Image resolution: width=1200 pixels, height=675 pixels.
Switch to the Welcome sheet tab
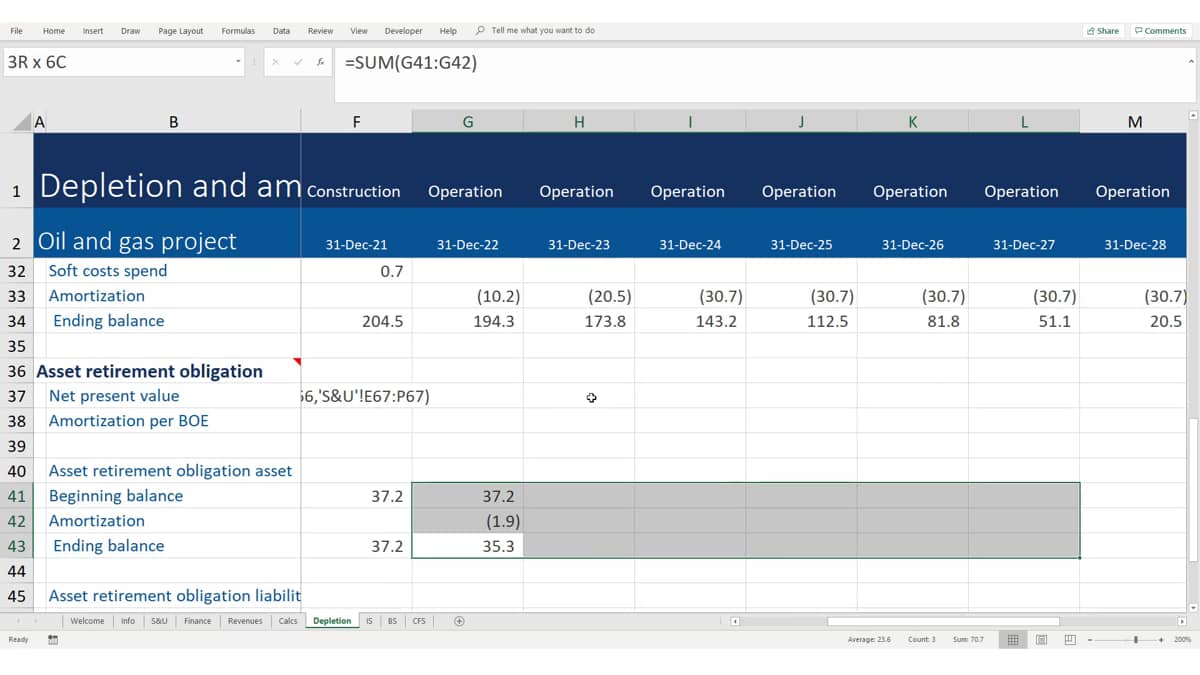coord(87,621)
